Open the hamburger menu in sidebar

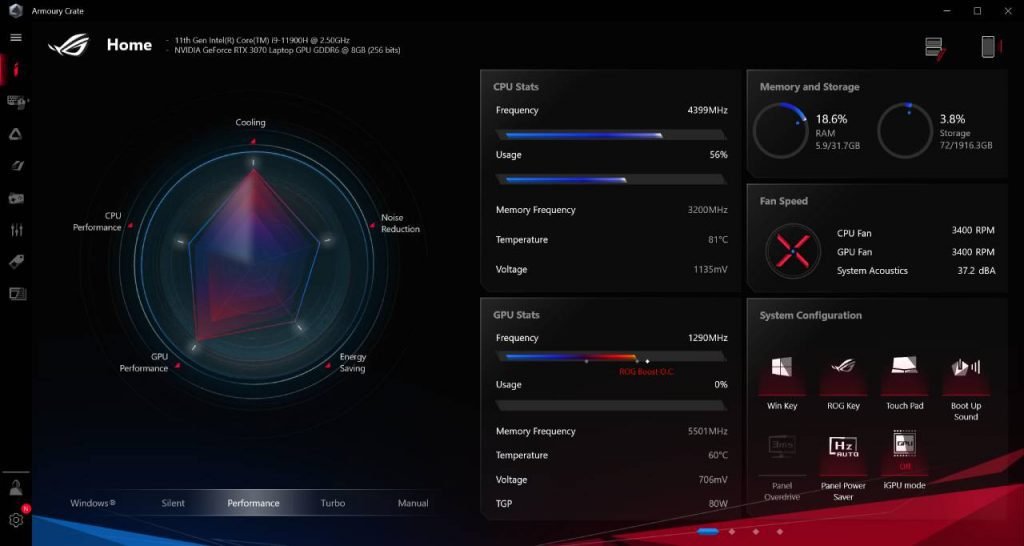(16, 38)
